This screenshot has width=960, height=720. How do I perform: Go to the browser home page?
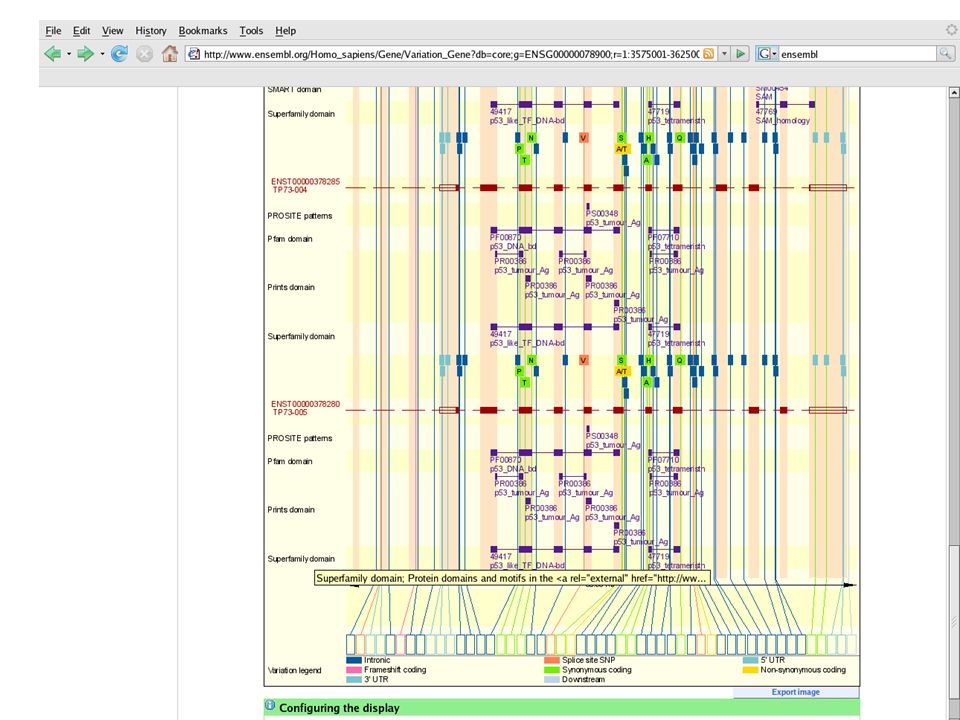170,54
